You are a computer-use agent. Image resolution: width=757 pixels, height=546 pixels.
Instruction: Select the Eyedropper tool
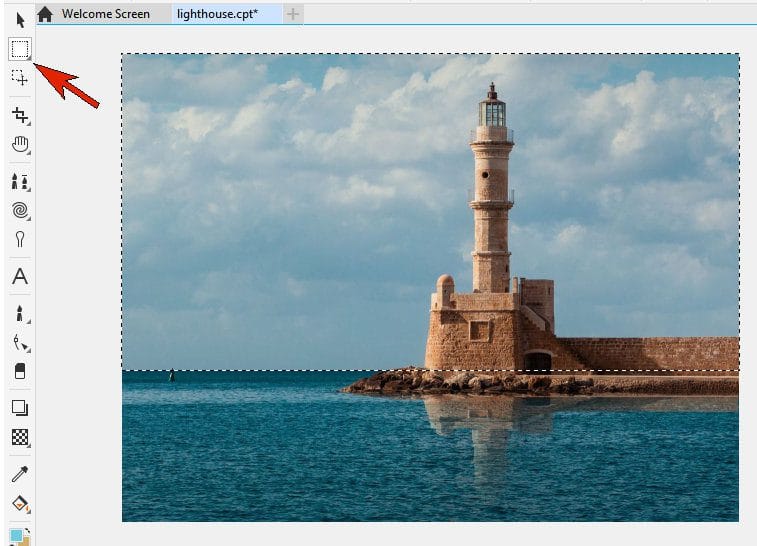[20, 474]
